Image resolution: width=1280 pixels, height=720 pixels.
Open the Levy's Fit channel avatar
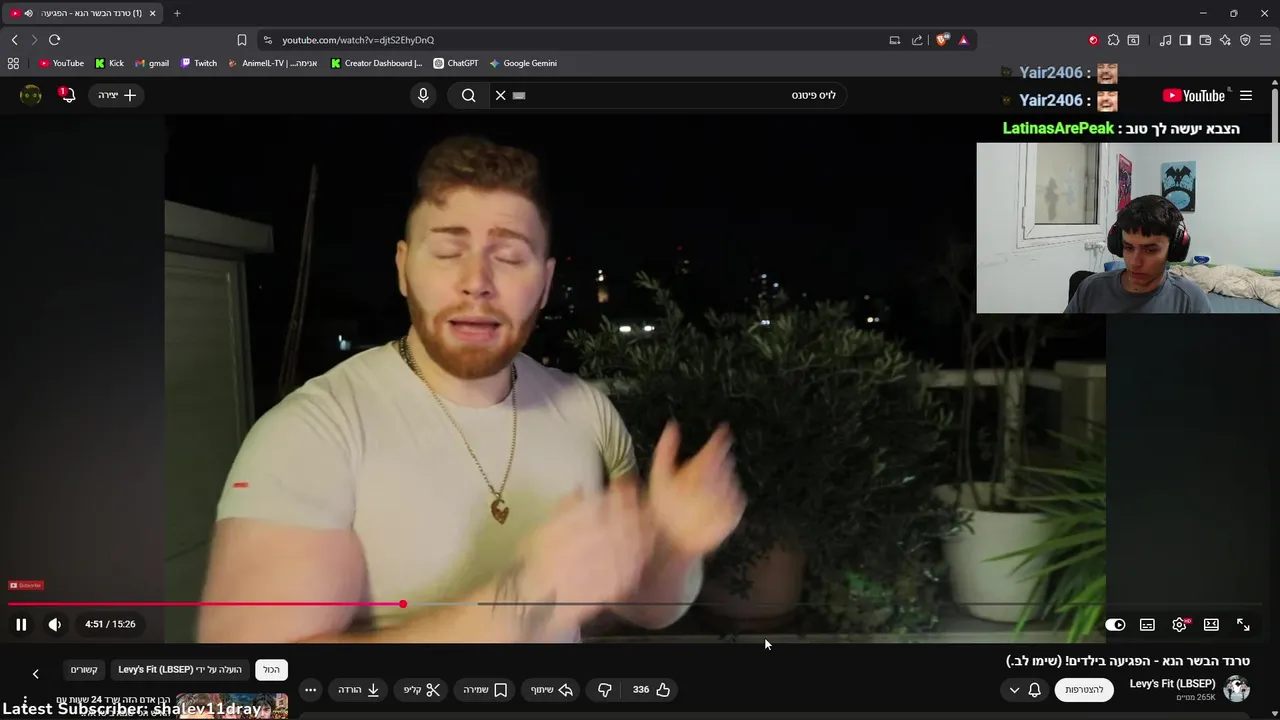click(x=1237, y=689)
